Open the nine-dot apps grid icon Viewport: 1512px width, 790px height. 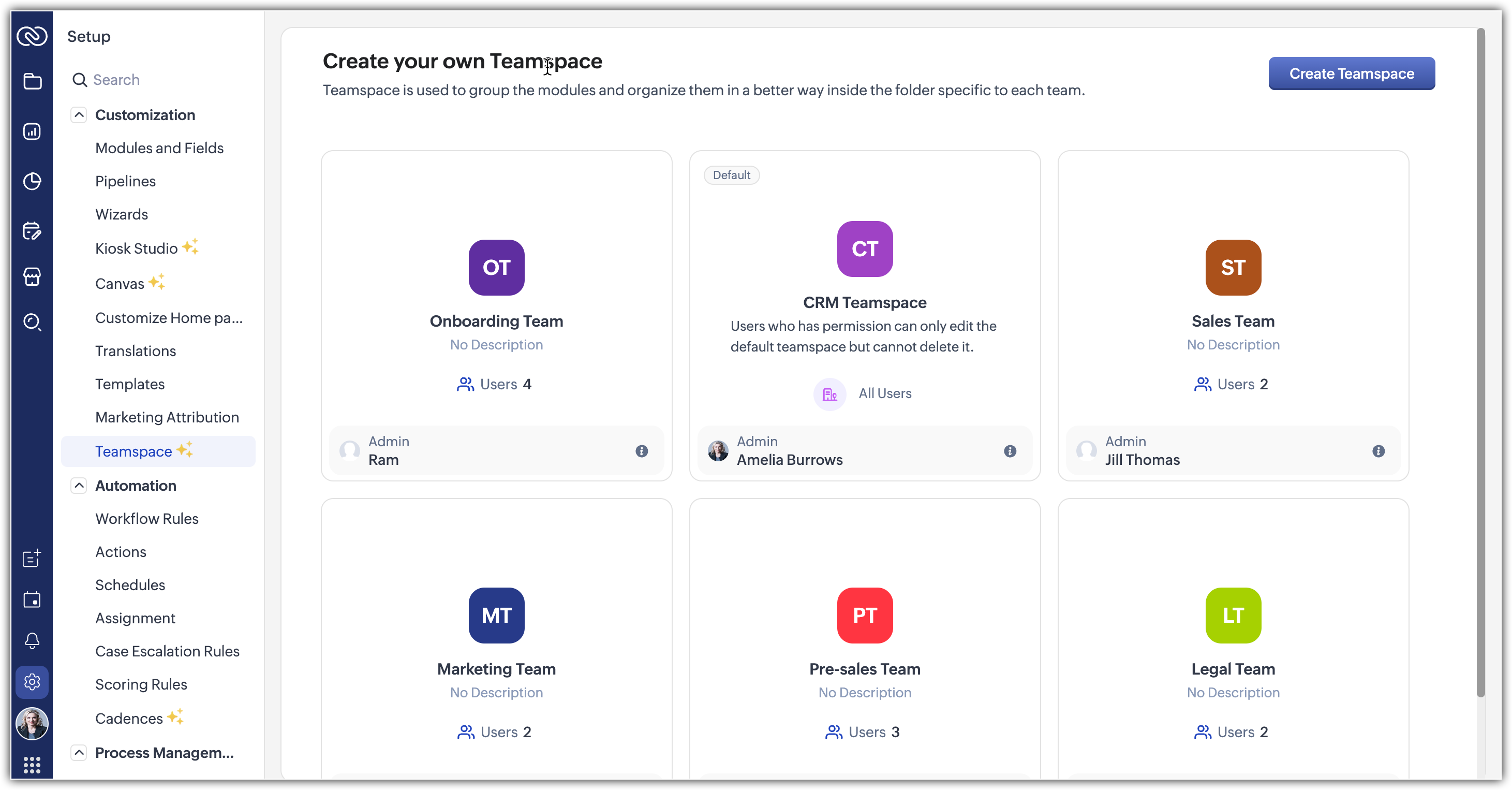click(32, 765)
